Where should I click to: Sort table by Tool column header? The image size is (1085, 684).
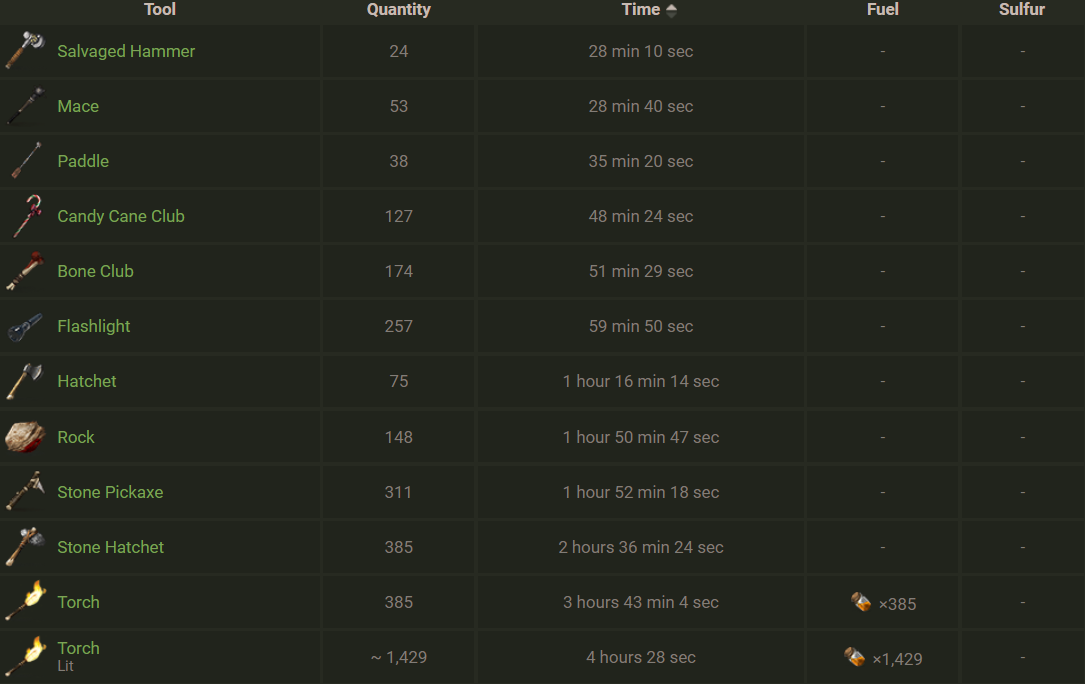click(160, 10)
